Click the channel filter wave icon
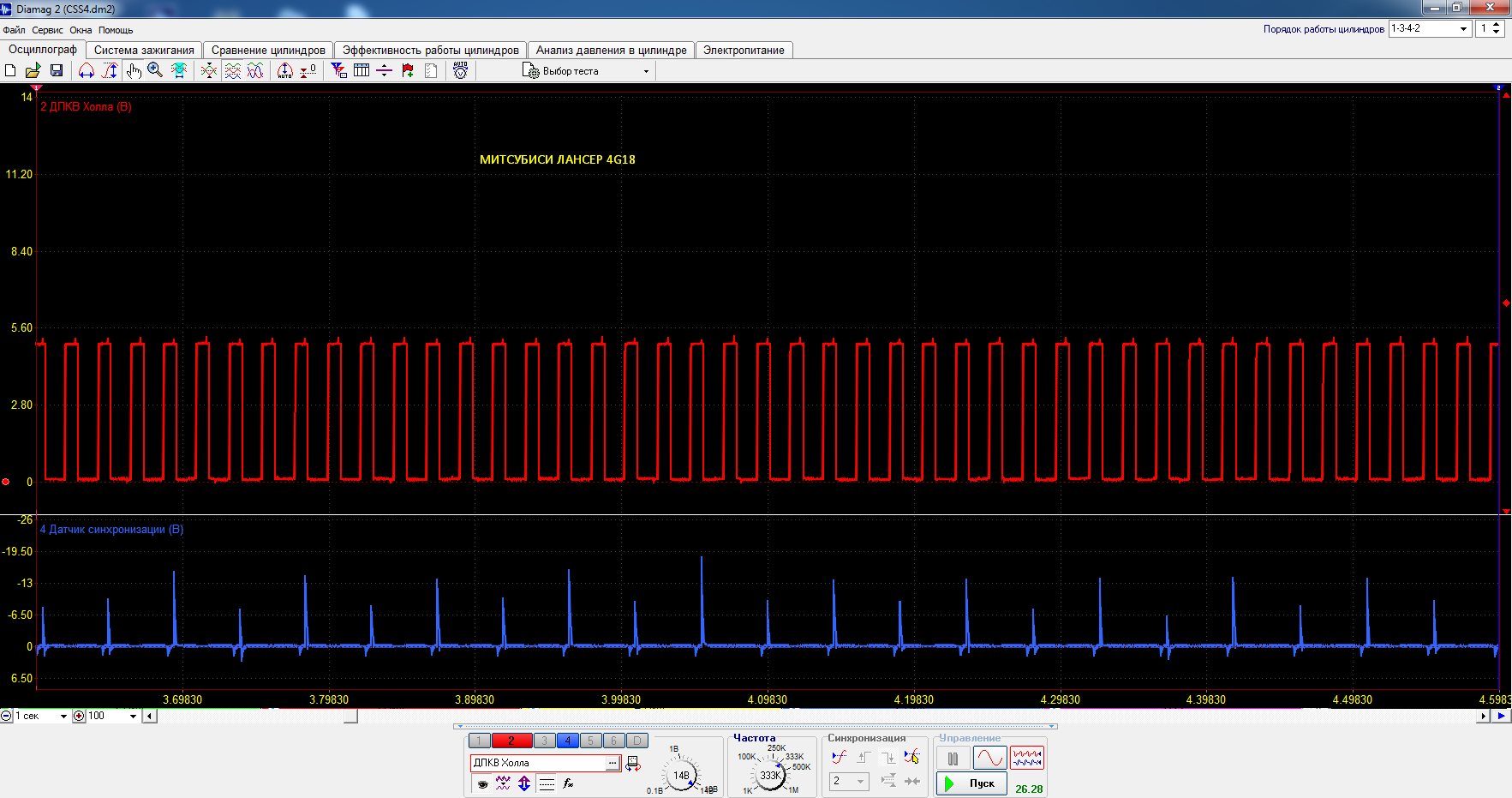Screen dimensions: 1512x798 point(503,783)
